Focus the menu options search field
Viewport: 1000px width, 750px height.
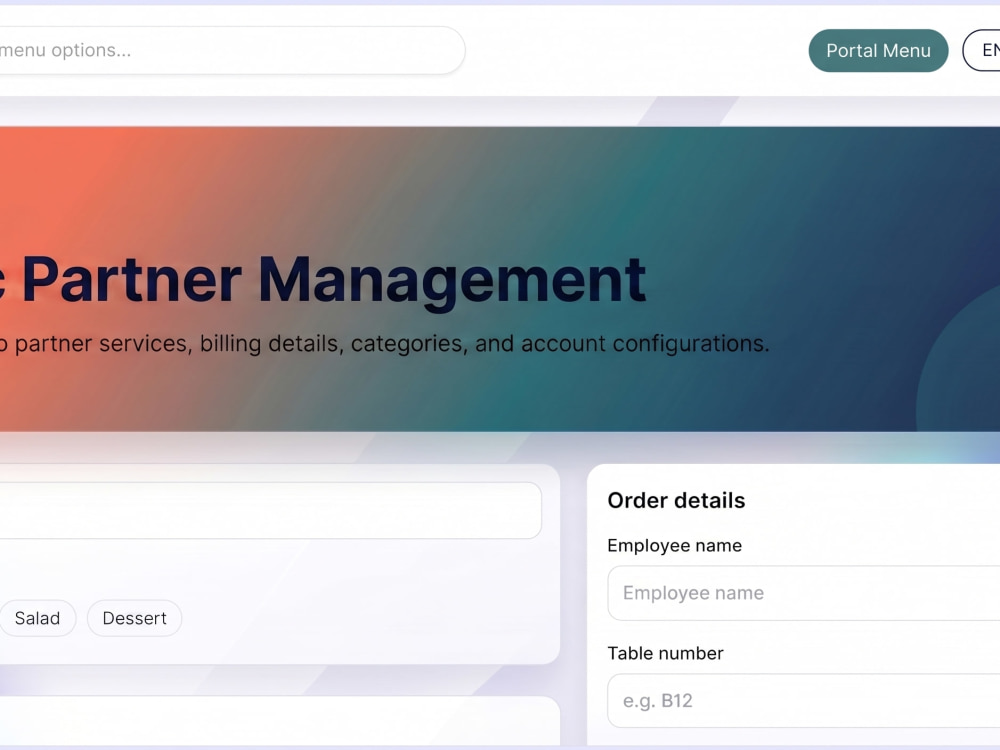(x=232, y=50)
